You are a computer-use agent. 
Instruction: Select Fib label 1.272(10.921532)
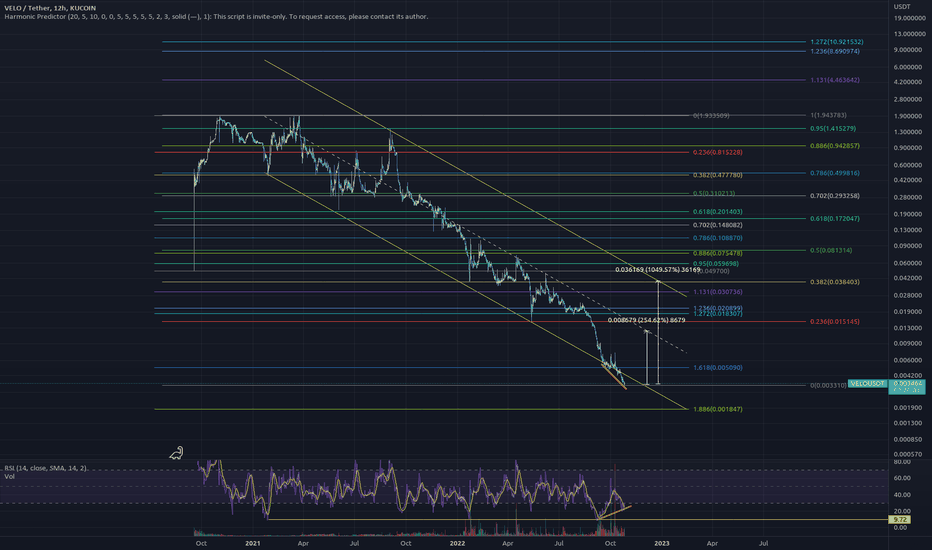pyautogui.click(x=837, y=42)
